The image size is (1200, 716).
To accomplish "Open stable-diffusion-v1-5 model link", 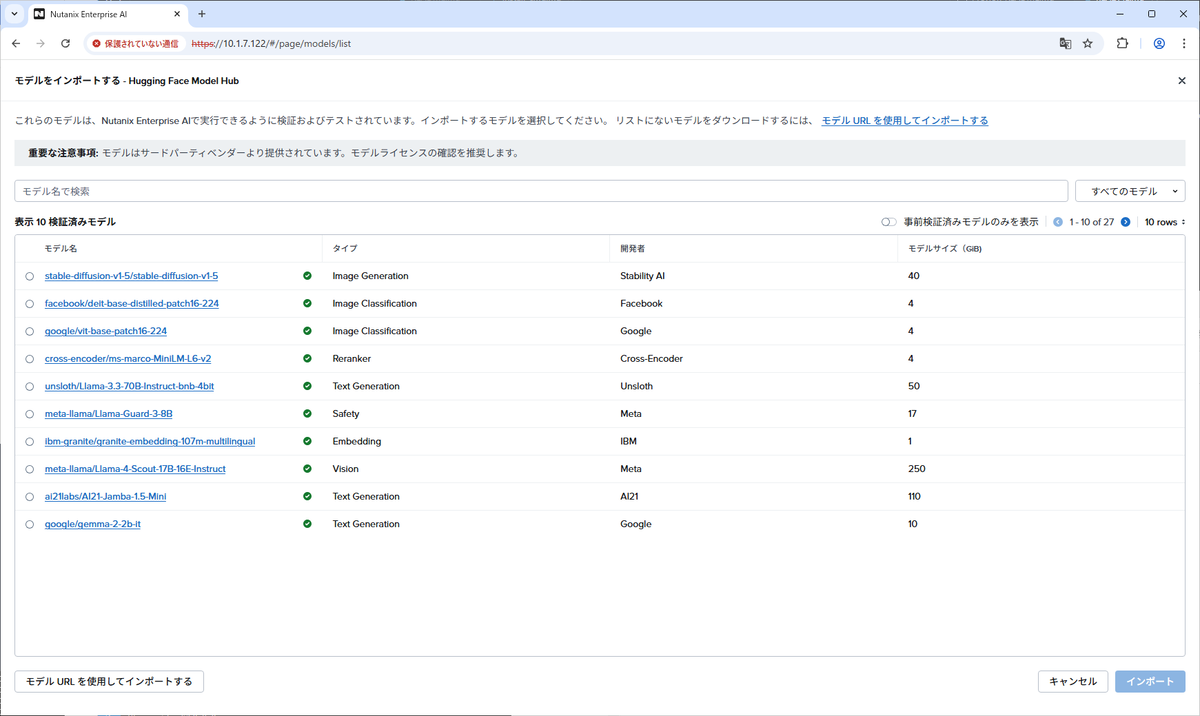I will pos(131,276).
